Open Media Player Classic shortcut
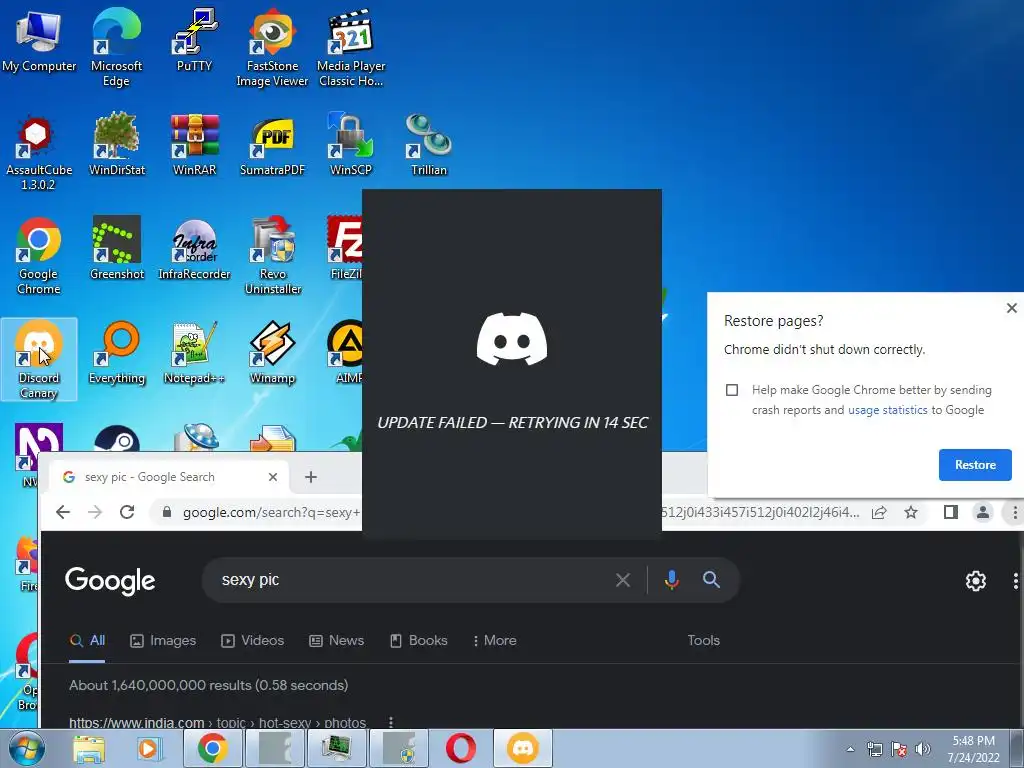 [351, 47]
